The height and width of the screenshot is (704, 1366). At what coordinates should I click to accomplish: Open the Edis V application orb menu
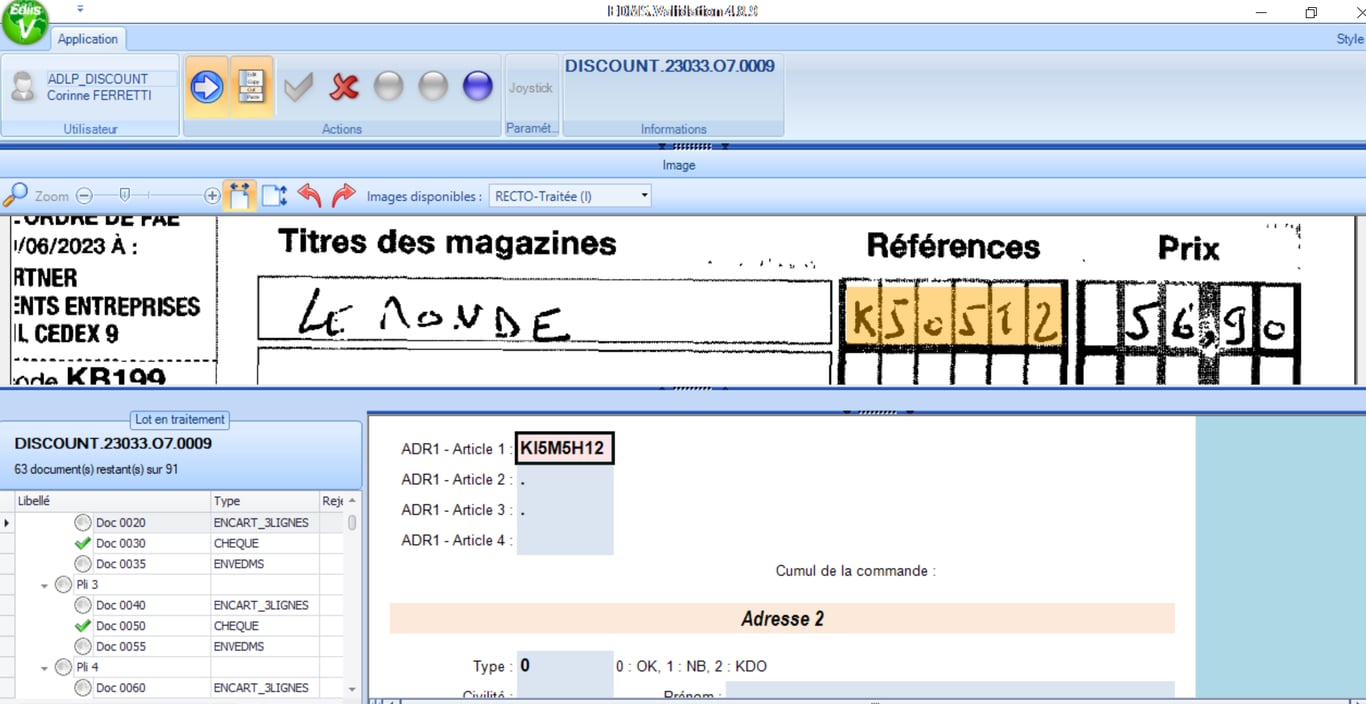[x=25, y=22]
